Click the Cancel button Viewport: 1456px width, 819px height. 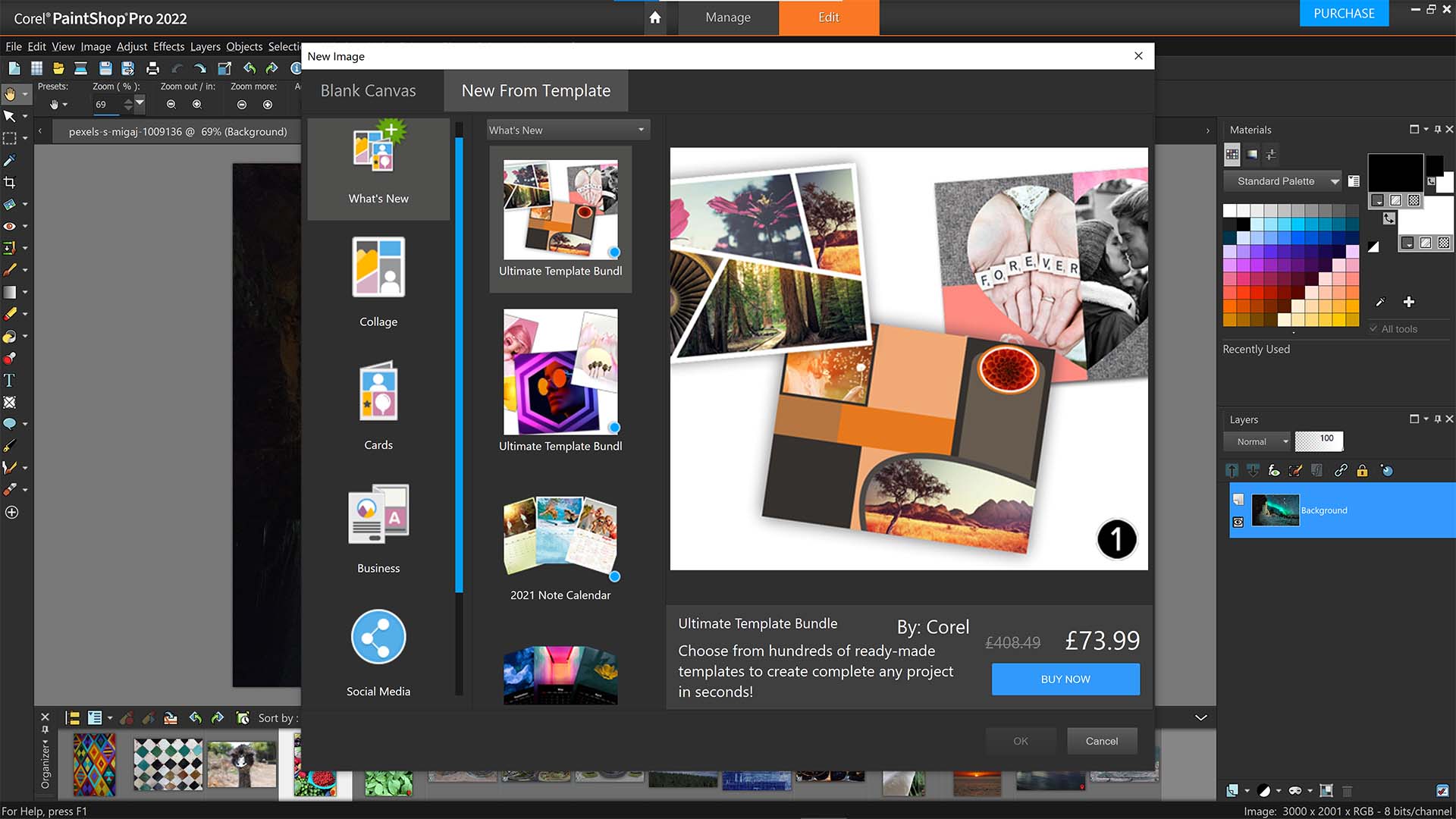(1101, 741)
